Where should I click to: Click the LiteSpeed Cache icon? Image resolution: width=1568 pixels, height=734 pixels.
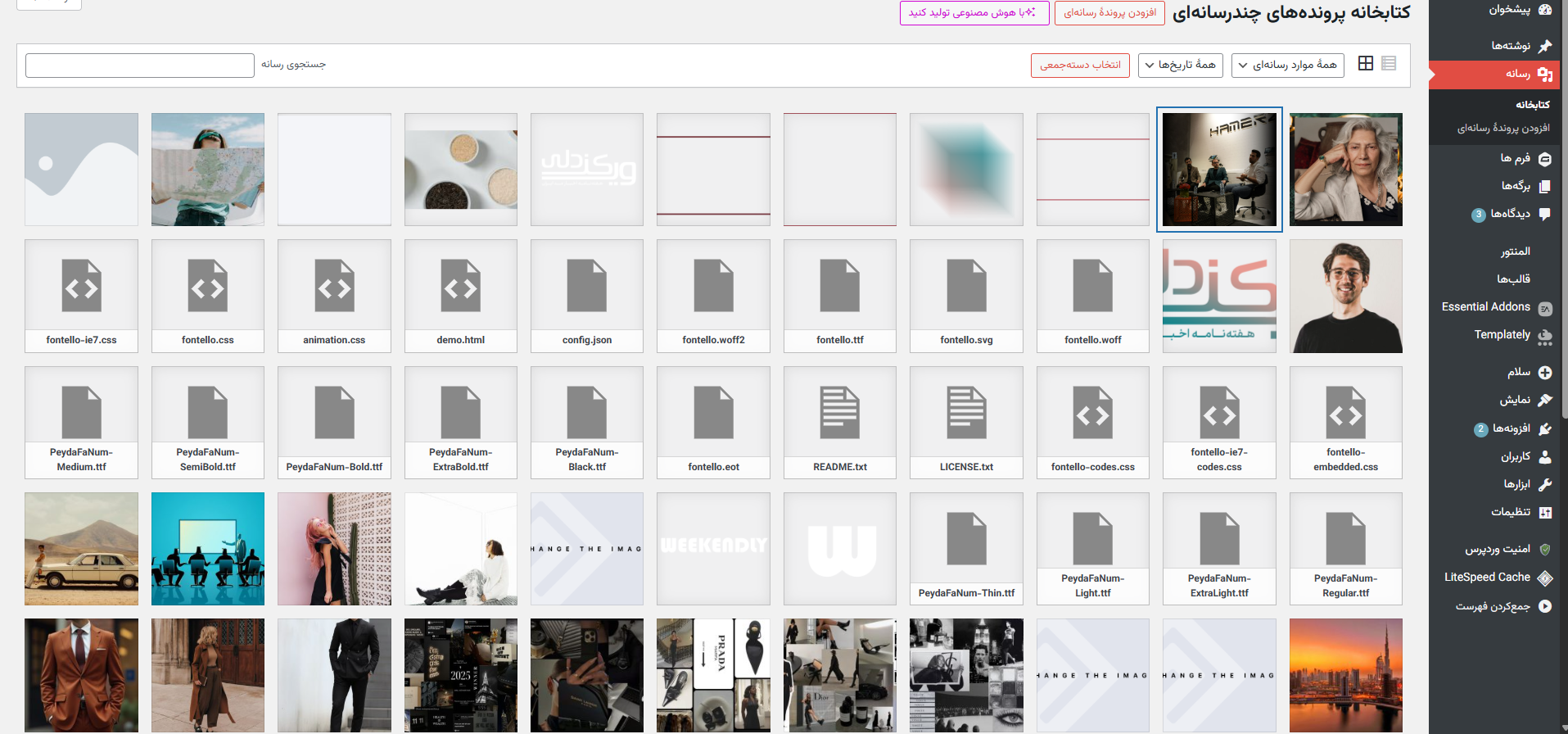coord(1545,578)
